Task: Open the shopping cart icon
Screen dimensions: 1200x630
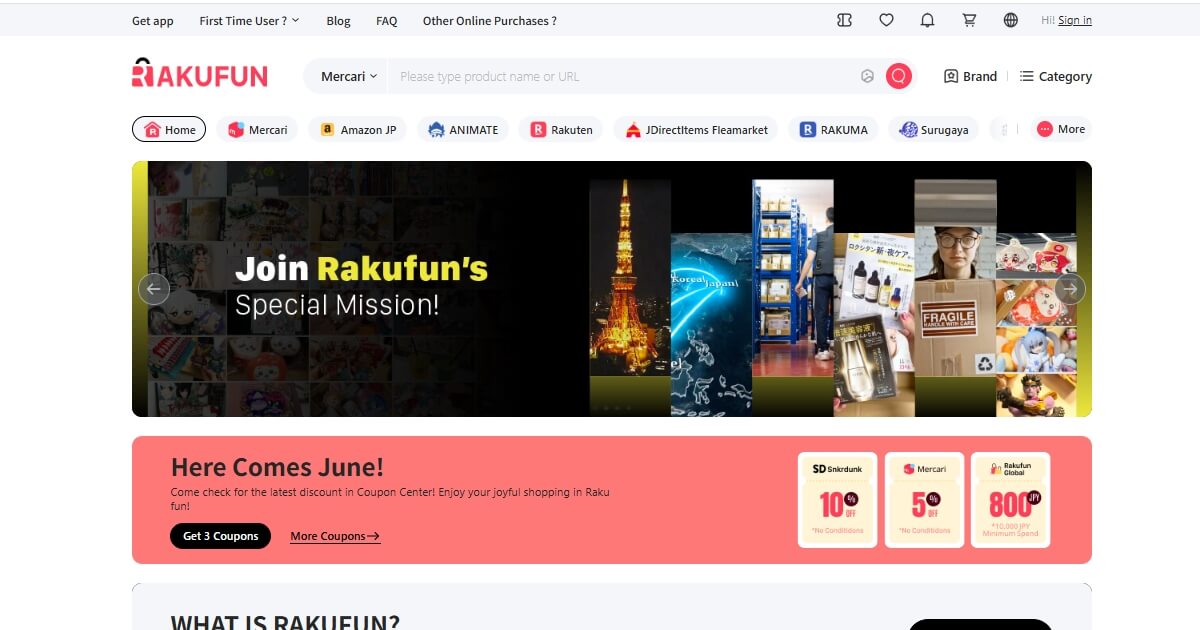Action: (x=969, y=20)
